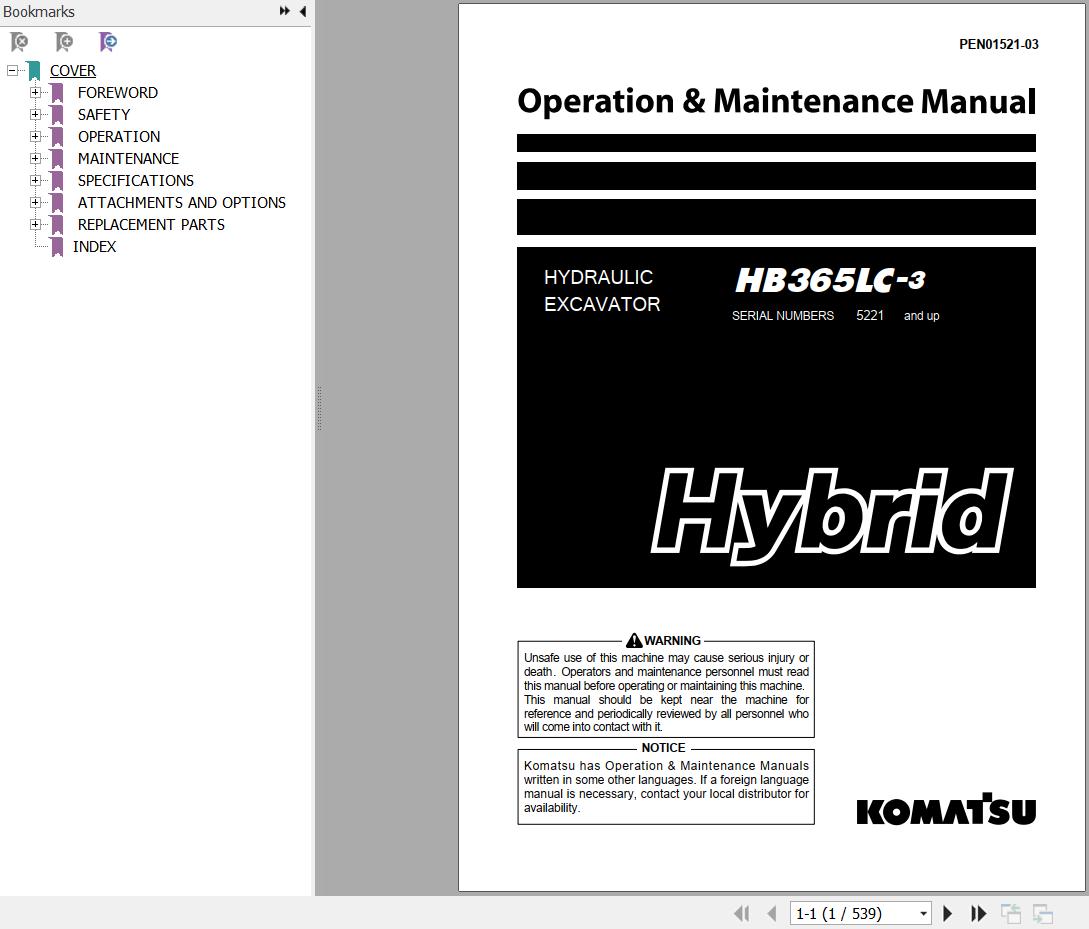Click the panel splitter grip handle
1089x929 pixels.
click(x=319, y=408)
